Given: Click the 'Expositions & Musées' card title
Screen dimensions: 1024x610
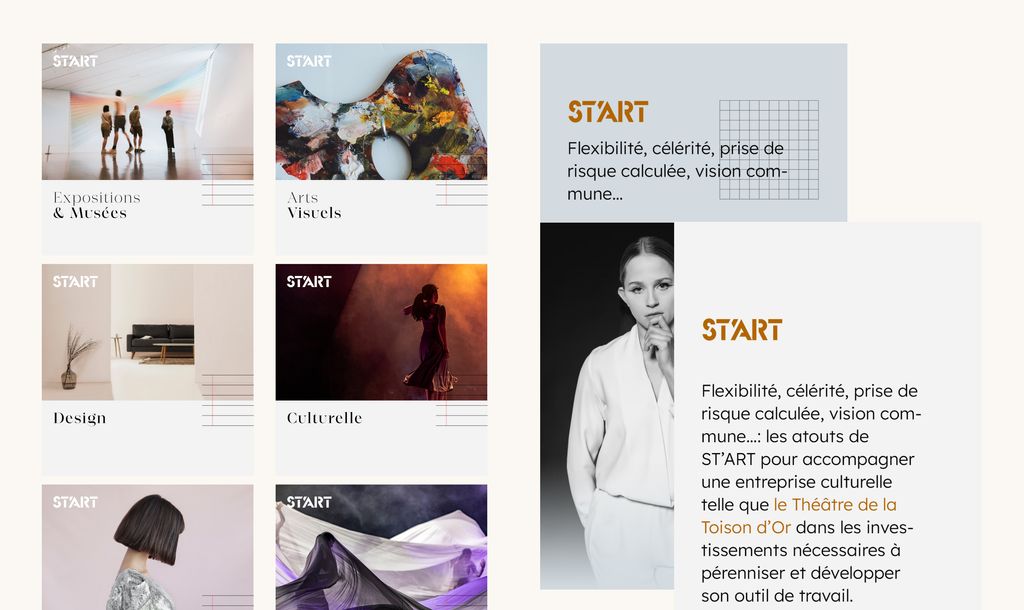Looking at the screenshot, I should tap(97, 205).
